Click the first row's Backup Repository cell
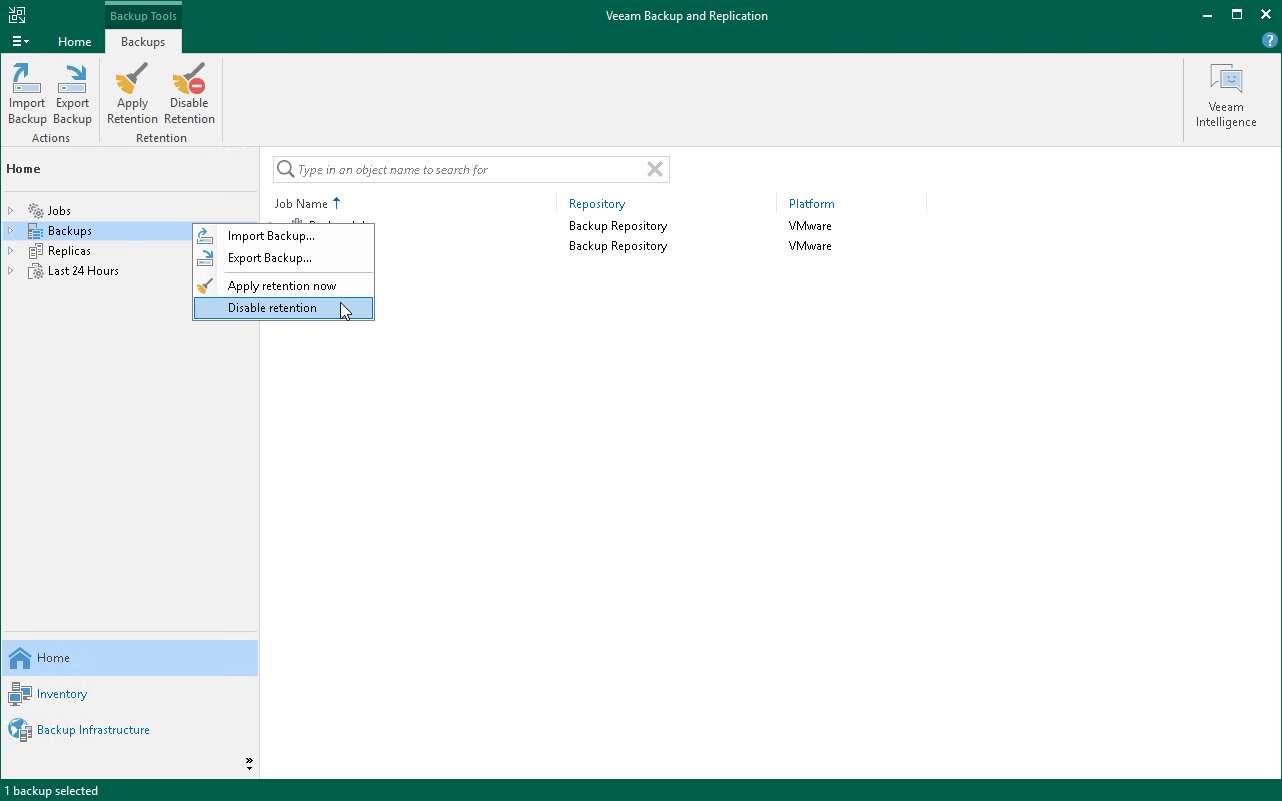Image resolution: width=1282 pixels, height=801 pixels. pyautogui.click(x=618, y=226)
